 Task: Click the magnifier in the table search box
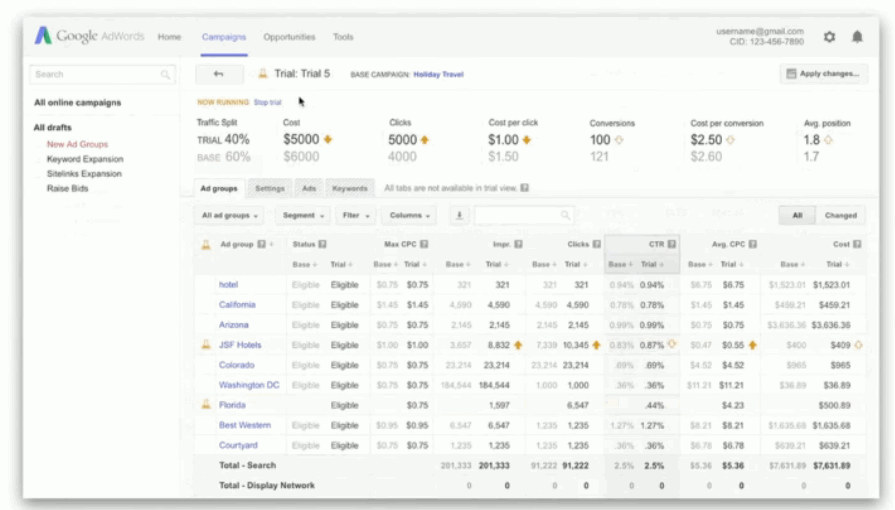(x=565, y=215)
